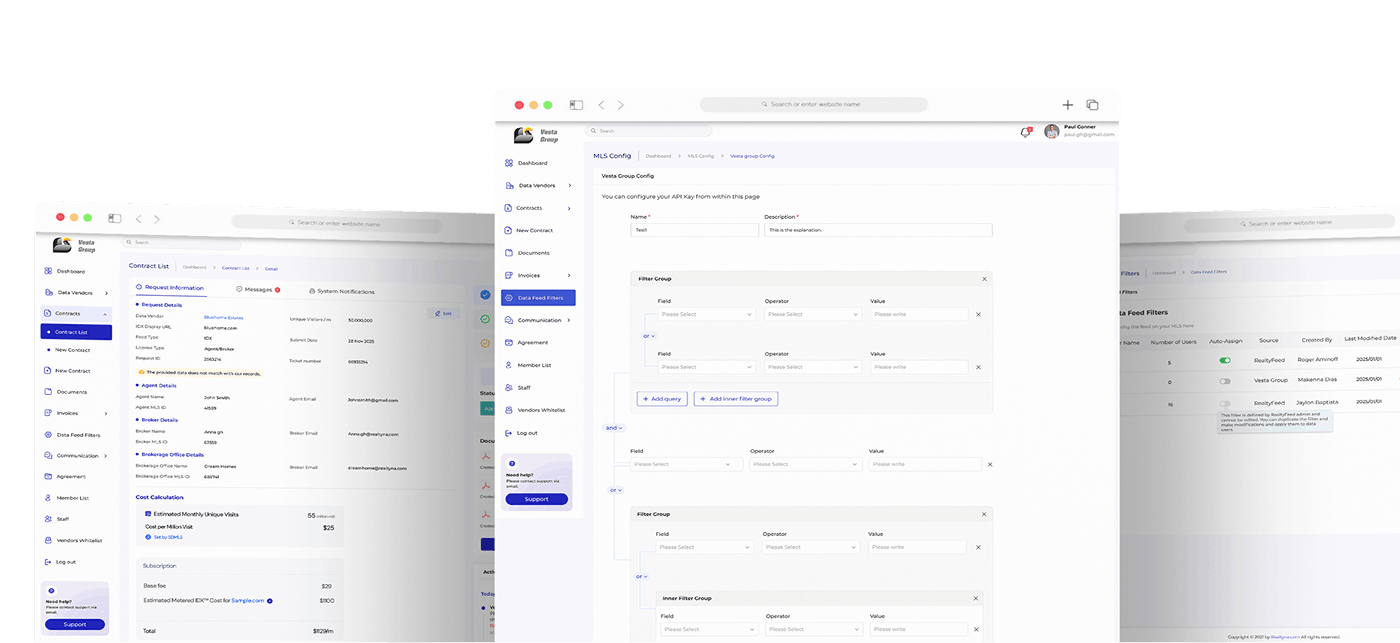
Task: Click Log out icon in center window sidebar
Action: (509, 433)
